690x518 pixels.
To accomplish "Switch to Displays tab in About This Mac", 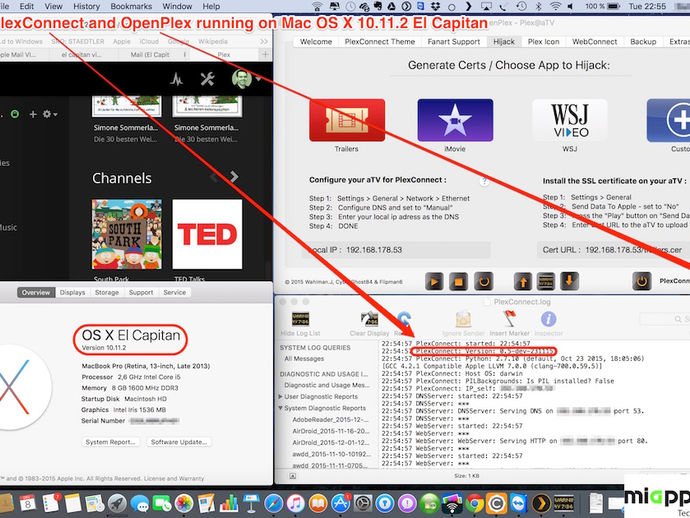I will [72, 293].
